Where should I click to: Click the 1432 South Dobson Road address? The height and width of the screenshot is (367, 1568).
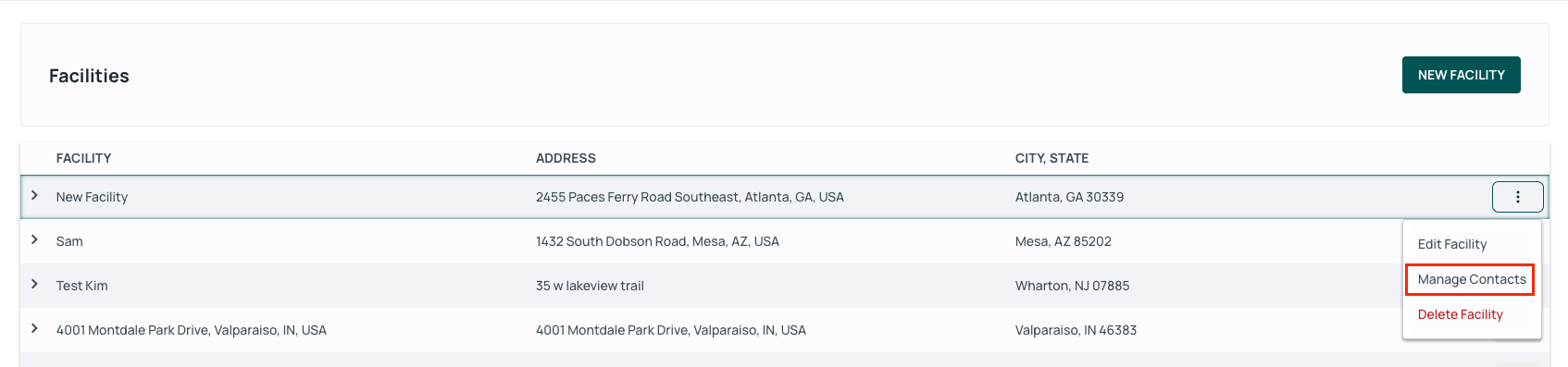657,241
